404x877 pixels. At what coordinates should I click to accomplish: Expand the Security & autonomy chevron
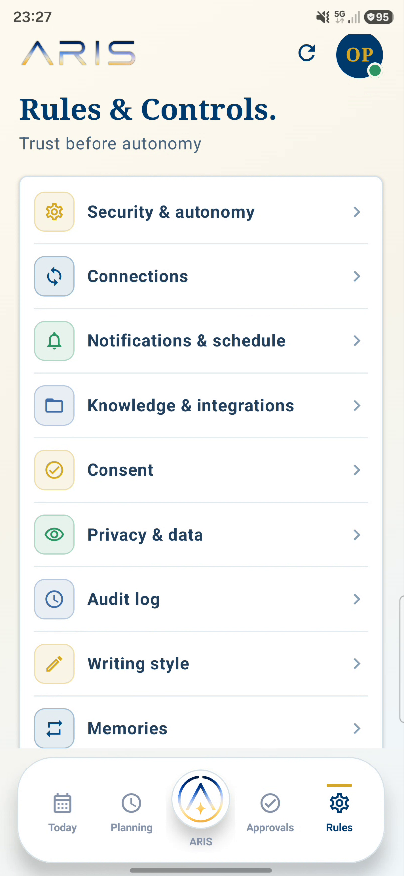356,212
